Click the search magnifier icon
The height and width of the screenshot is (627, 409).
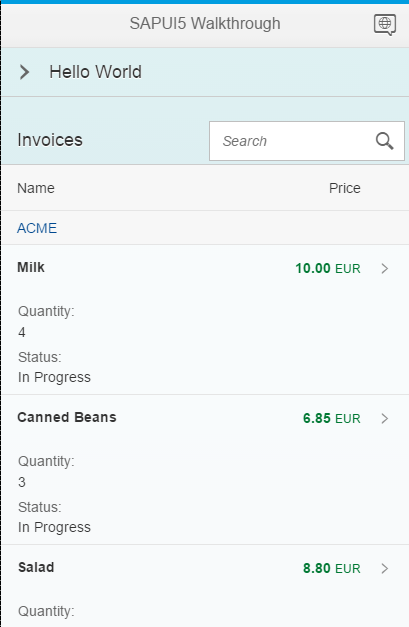tap(385, 141)
